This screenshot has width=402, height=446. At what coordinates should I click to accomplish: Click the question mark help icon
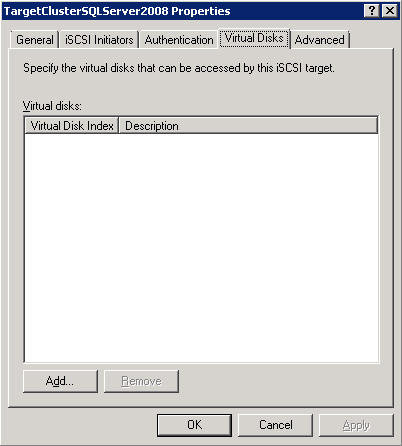coord(371,11)
